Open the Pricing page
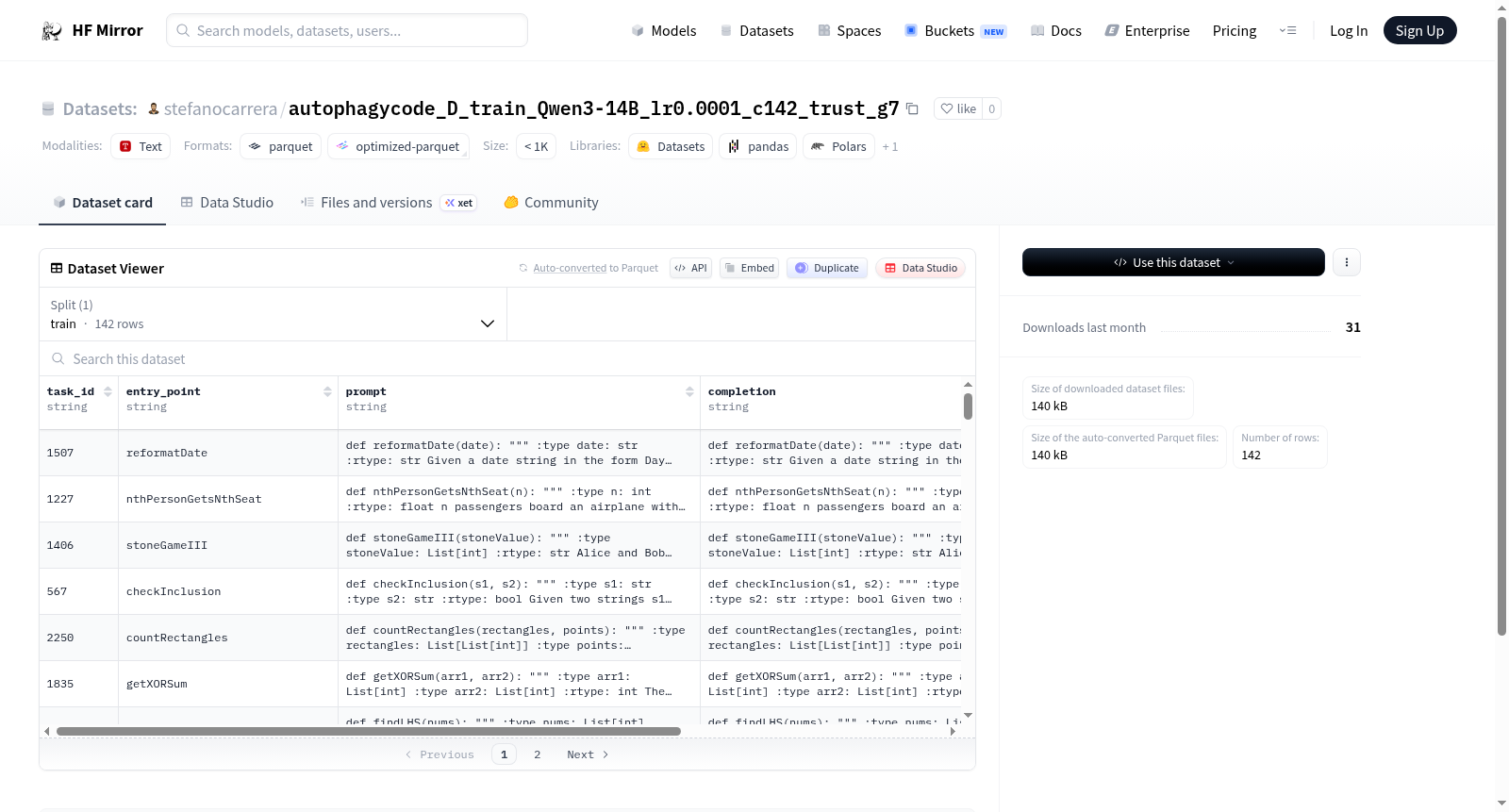This screenshot has height=812, width=1509. [x=1235, y=30]
